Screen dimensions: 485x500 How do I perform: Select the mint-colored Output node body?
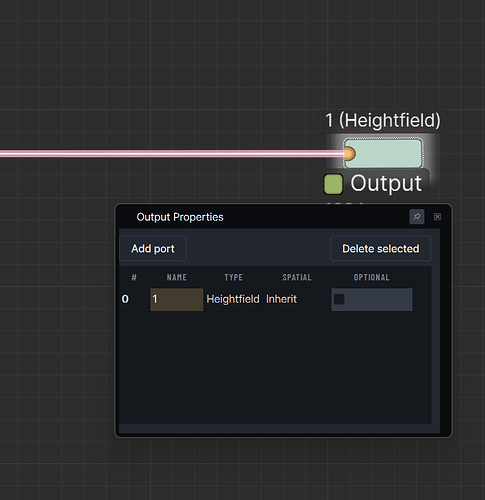[383, 154]
